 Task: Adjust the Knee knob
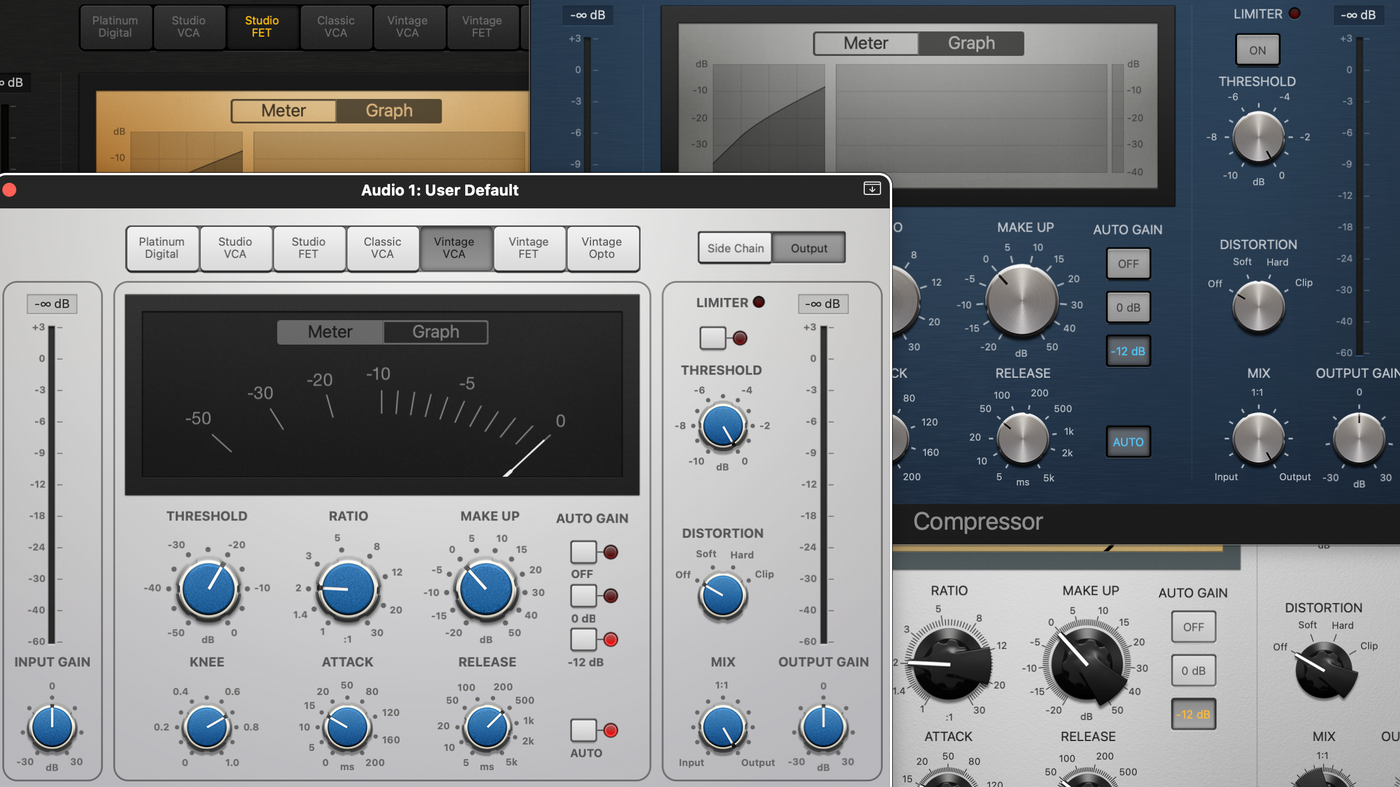(207, 727)
